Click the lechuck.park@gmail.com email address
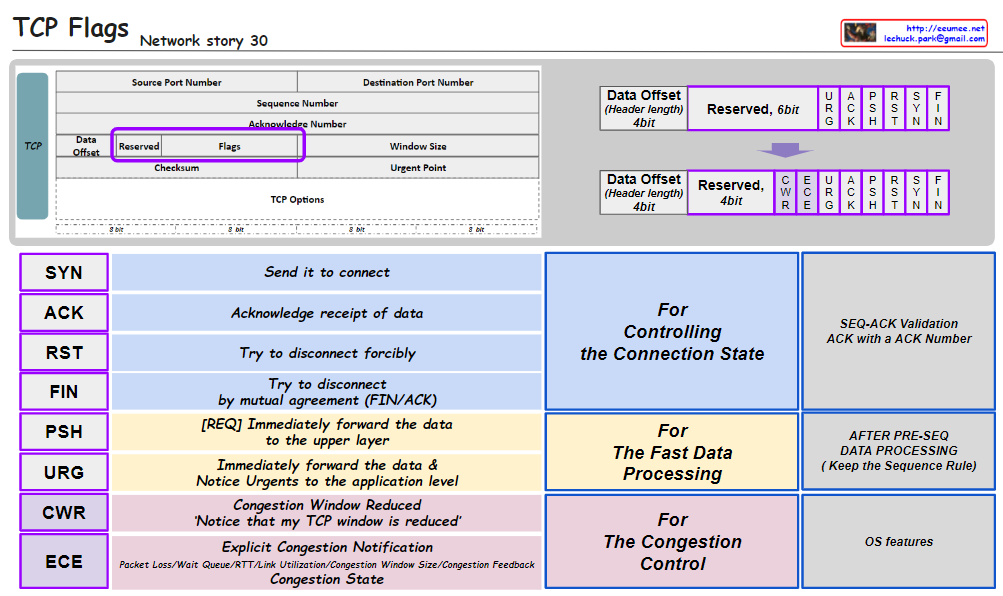 coord(934,39)
